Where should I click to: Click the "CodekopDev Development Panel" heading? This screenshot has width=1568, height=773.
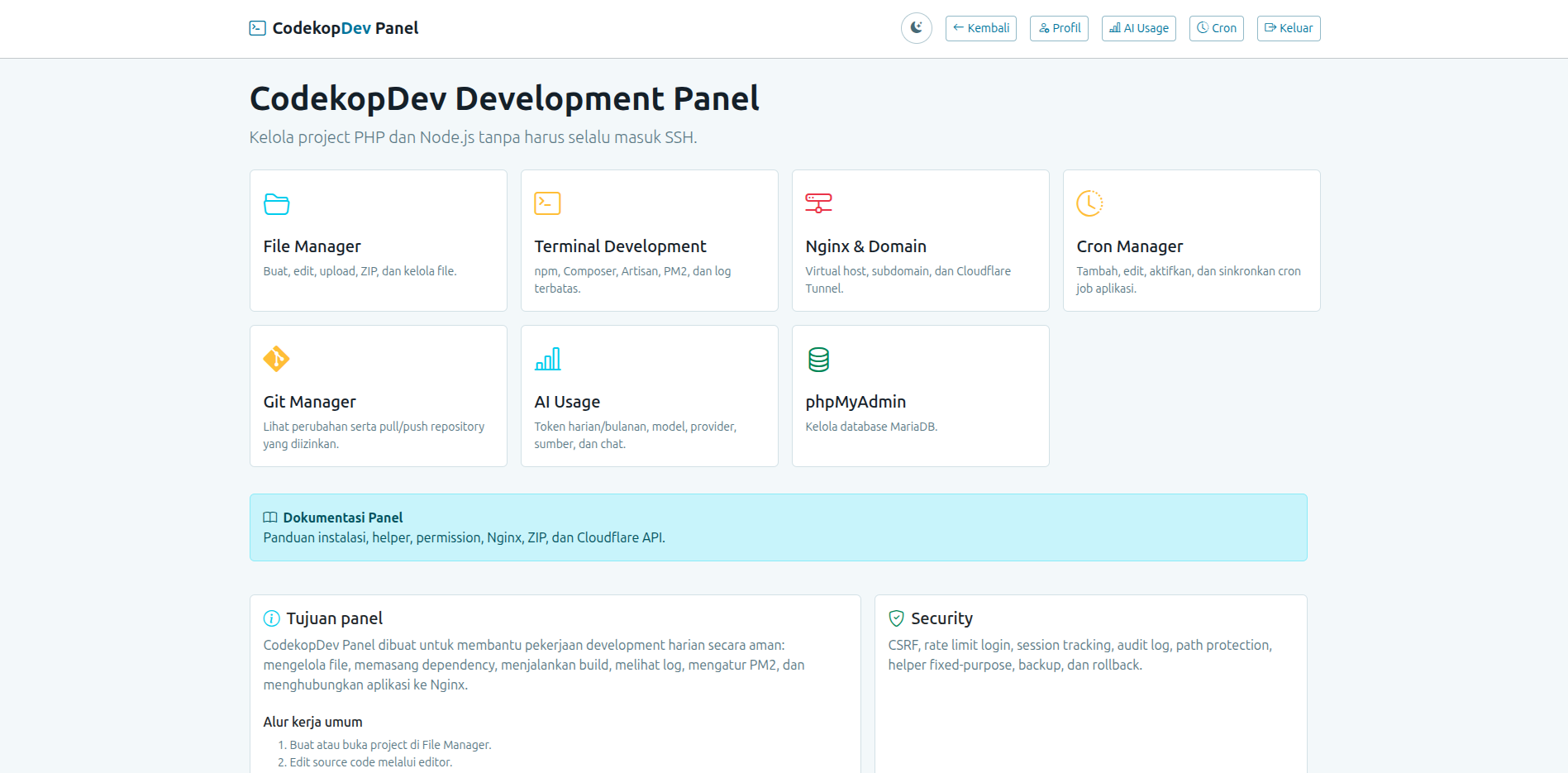(504, 98)
